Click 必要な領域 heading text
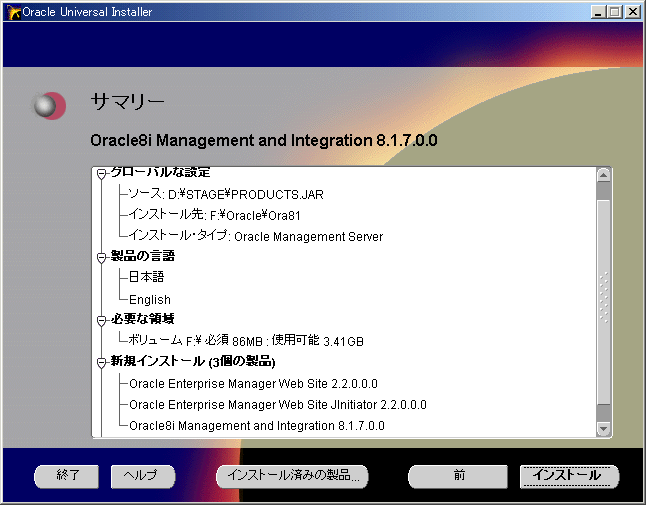 pos(143,318)
